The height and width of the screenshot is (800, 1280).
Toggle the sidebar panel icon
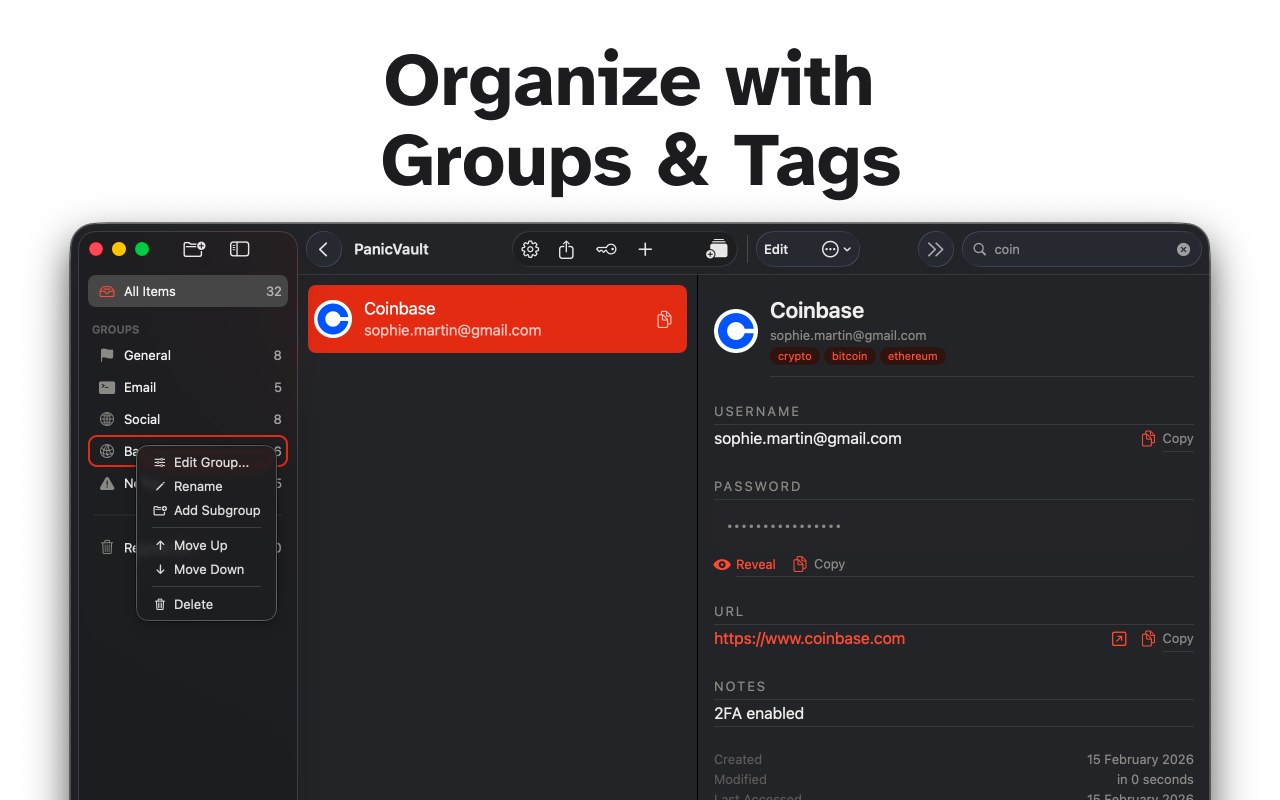[x=239, y=249]
